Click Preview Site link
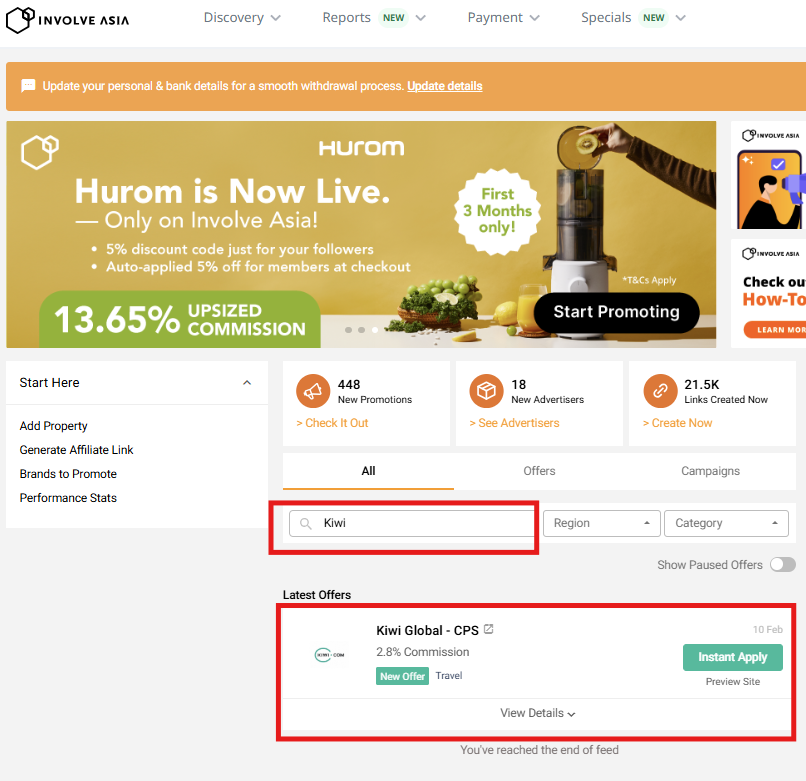Viewport: 806px width, 781px height. click(732, 682)
